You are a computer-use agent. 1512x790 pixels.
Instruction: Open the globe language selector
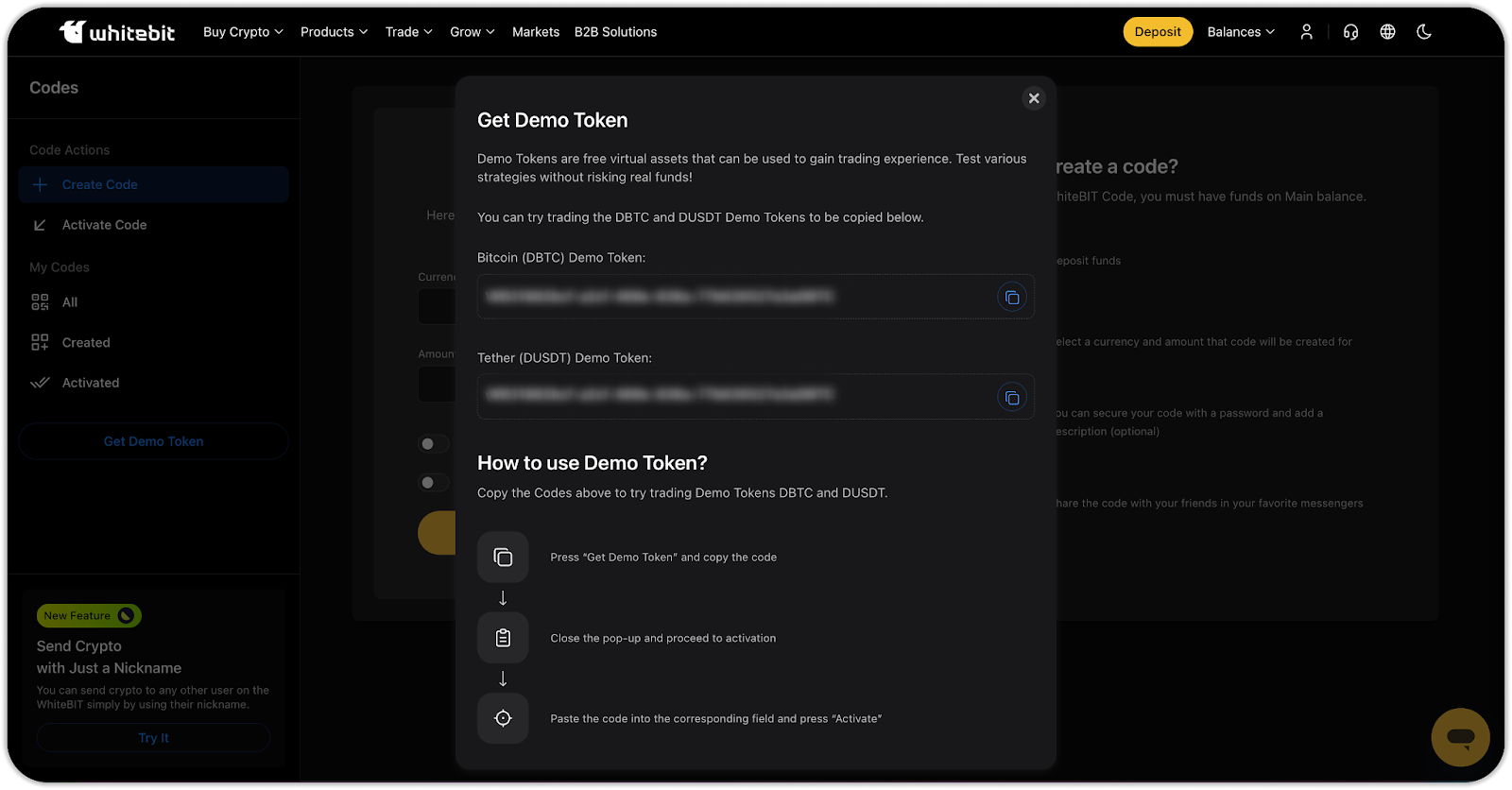tap(1387, 32)
